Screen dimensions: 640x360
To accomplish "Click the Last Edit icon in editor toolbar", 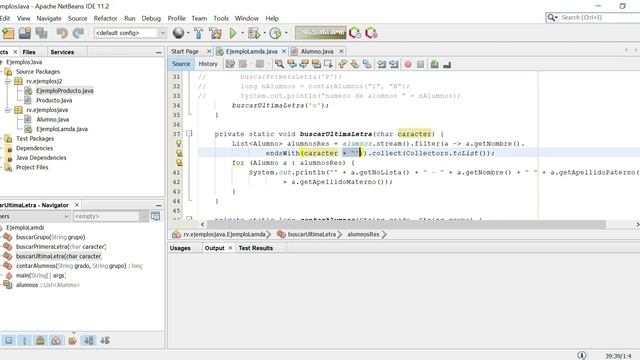I will [x=230, y=64].
